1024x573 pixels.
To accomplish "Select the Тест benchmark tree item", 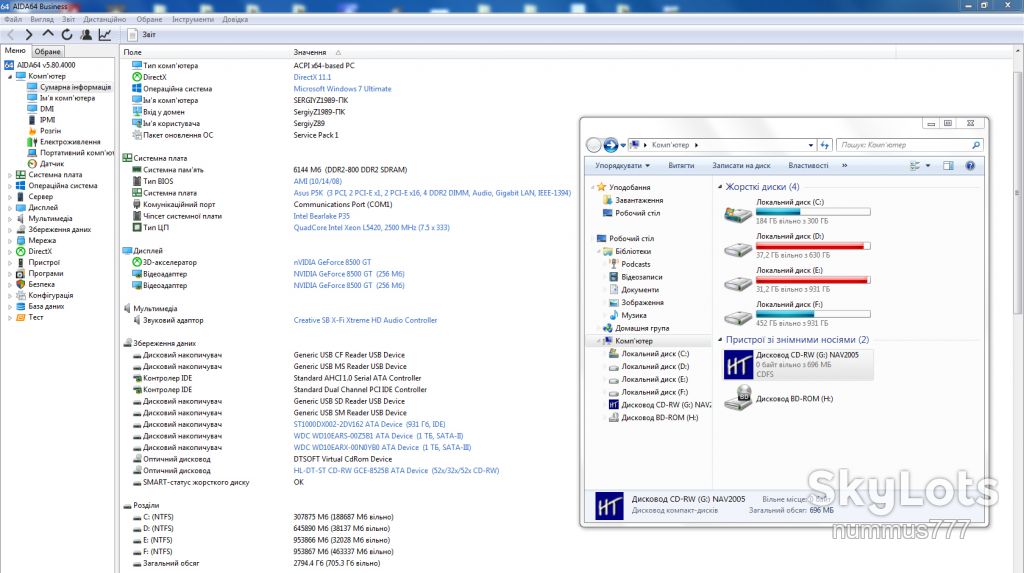I will (35, 318).
